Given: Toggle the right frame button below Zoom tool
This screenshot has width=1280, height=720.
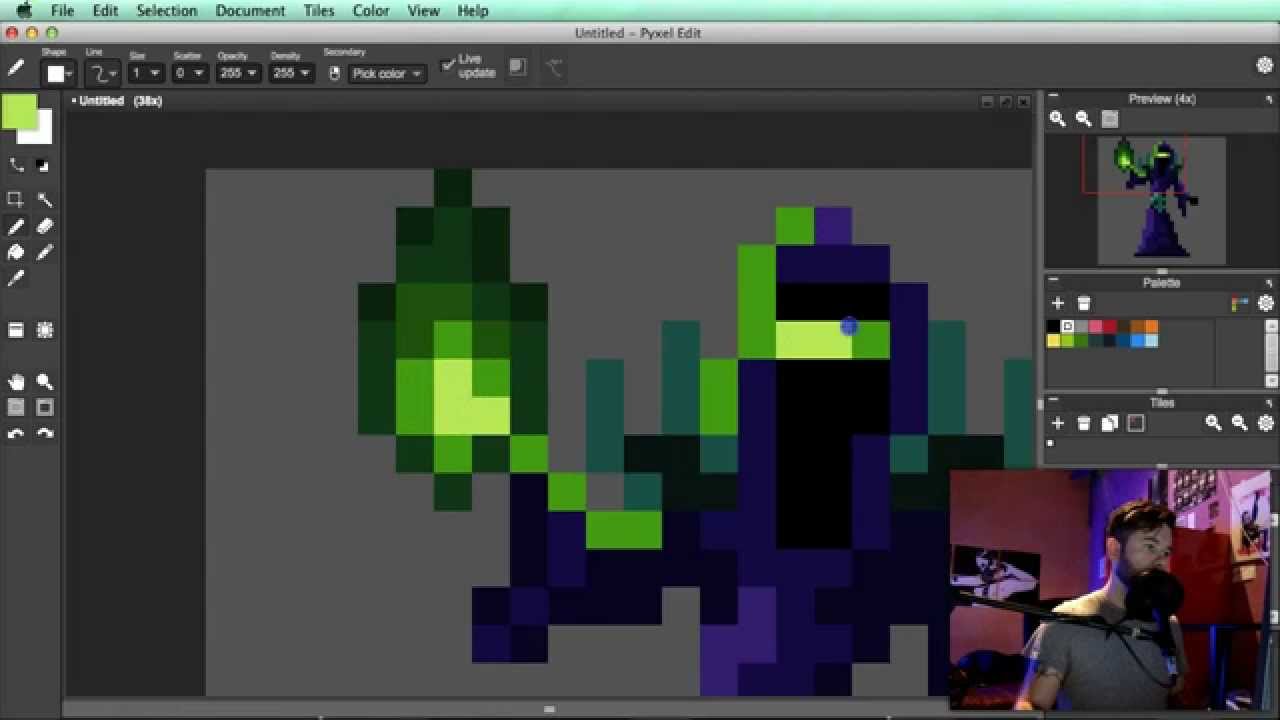Looking at the screenshot, I should click(x=45, y=408).
